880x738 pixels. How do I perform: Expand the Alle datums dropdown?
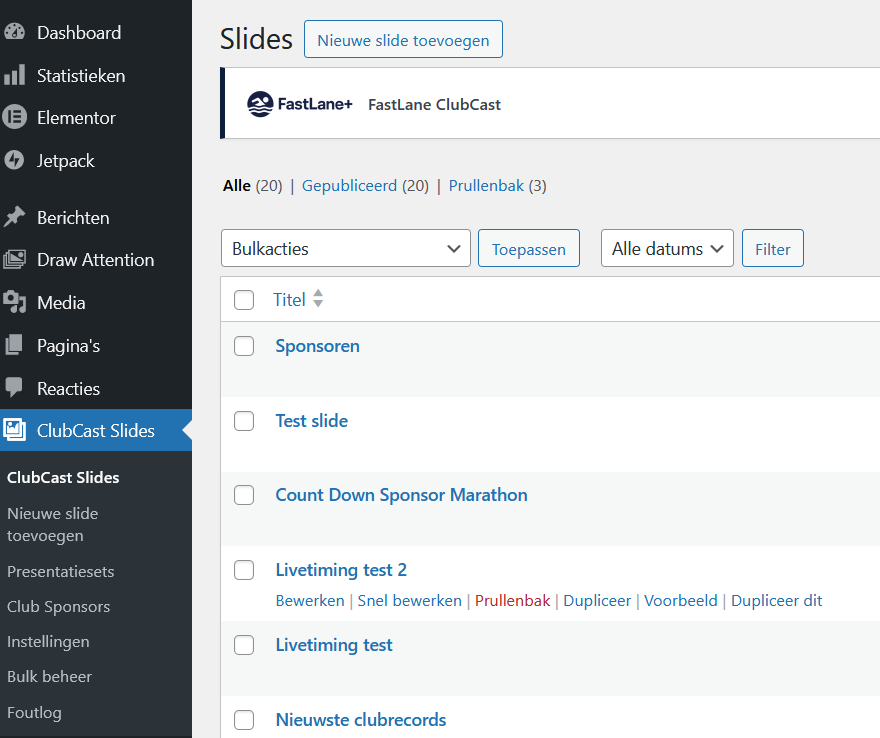(666, 249)
